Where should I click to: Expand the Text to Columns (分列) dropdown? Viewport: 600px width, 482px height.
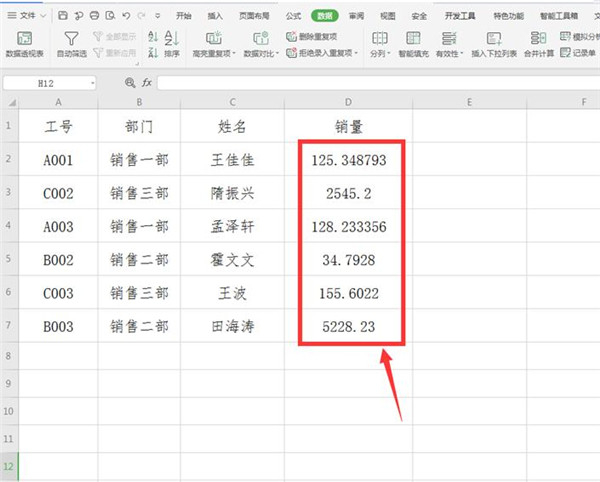click(380, 51)
